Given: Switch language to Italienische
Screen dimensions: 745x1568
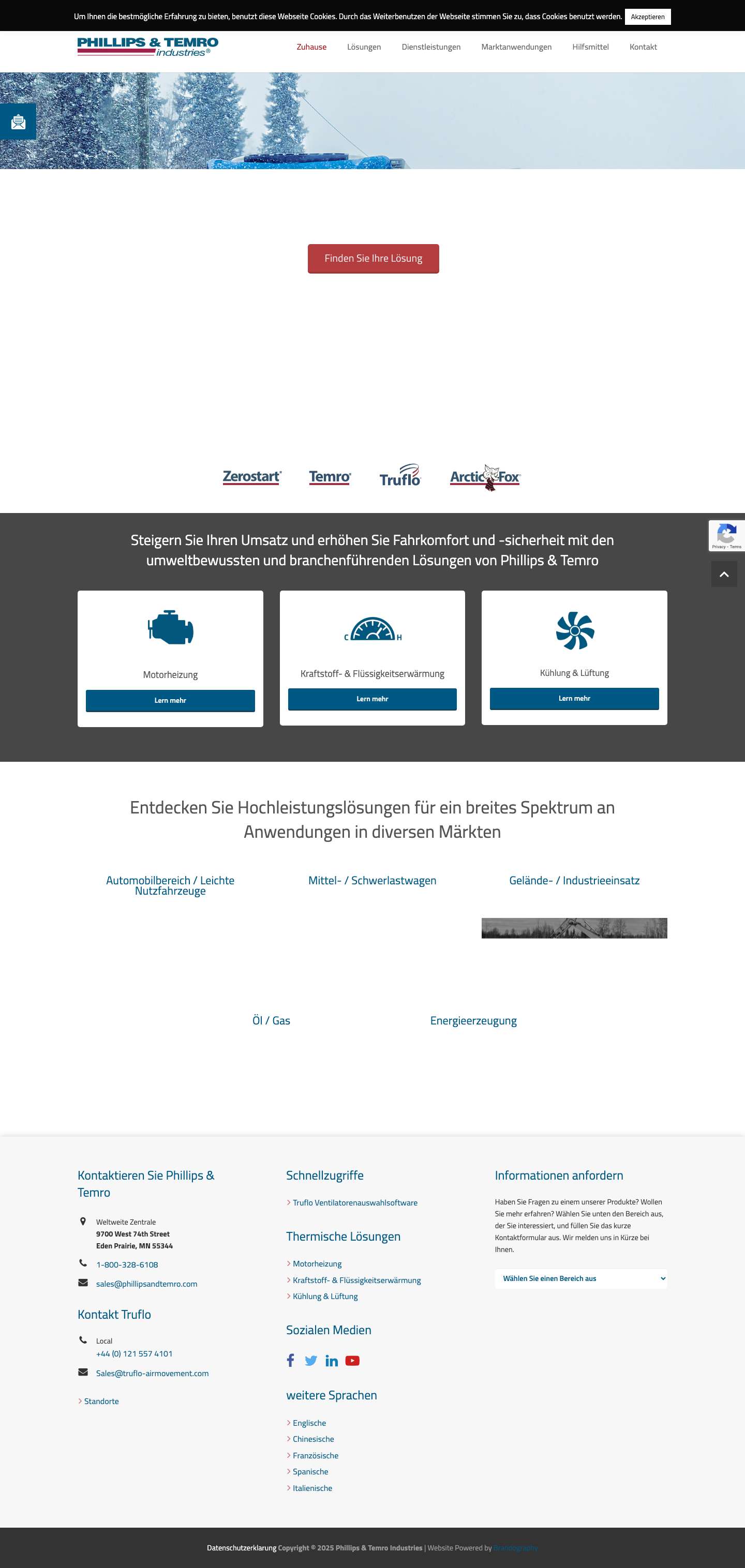Looking at the screenshot, I should point(312,1488).
